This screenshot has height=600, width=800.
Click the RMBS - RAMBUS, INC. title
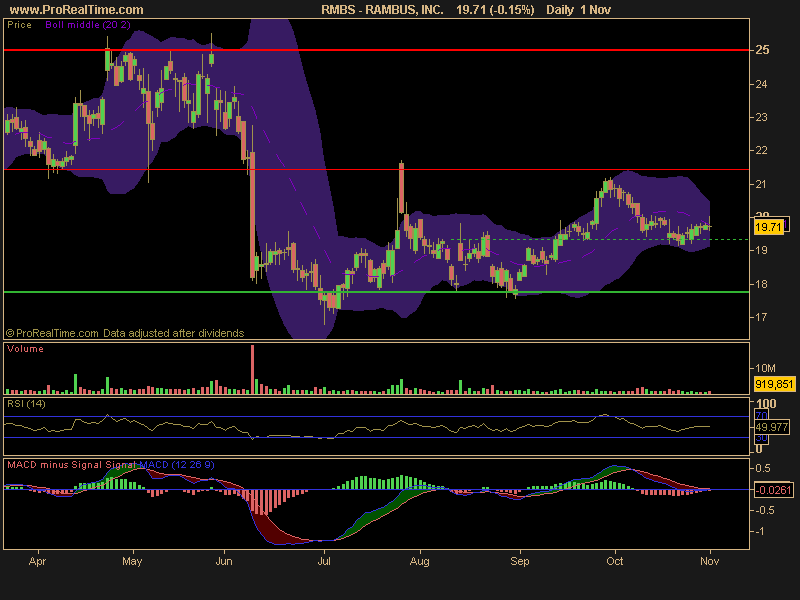pyautogui.click(x=382, y=10)
